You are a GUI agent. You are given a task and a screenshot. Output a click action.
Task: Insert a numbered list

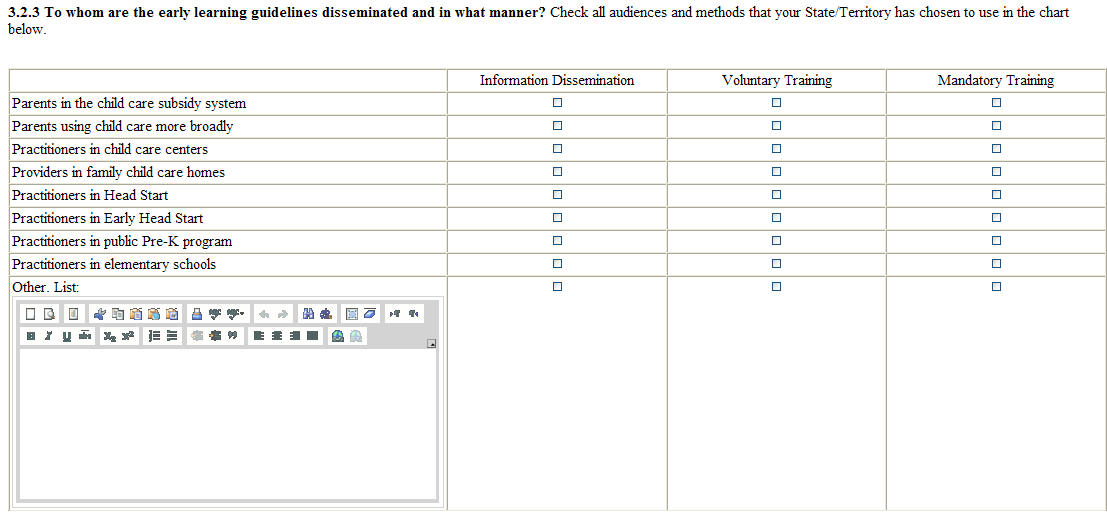coord(154,336)
